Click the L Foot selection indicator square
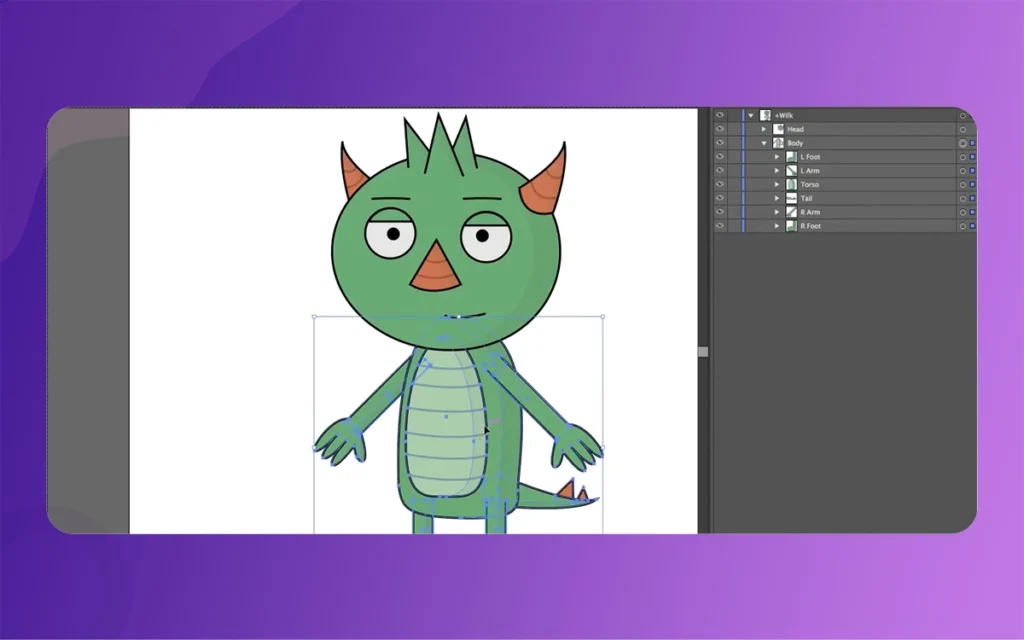 (972, 157)
